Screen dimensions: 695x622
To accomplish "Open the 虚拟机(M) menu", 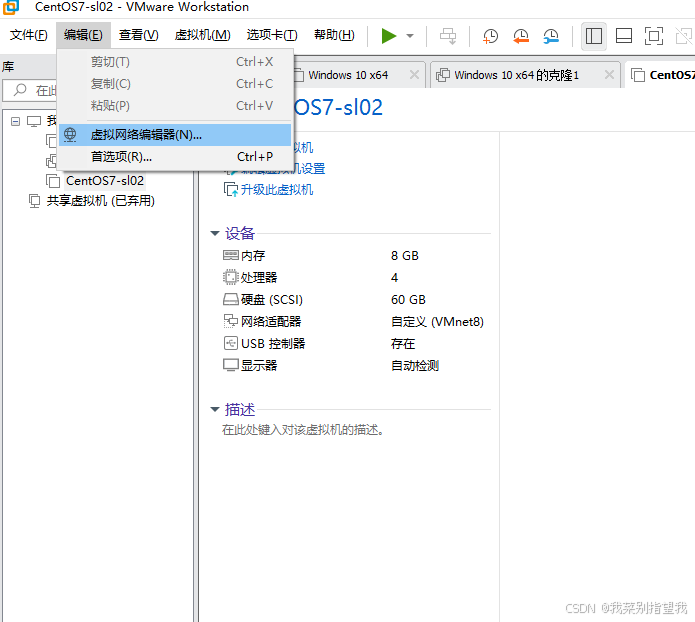I will pyautogui.click(x=203, y=35).
